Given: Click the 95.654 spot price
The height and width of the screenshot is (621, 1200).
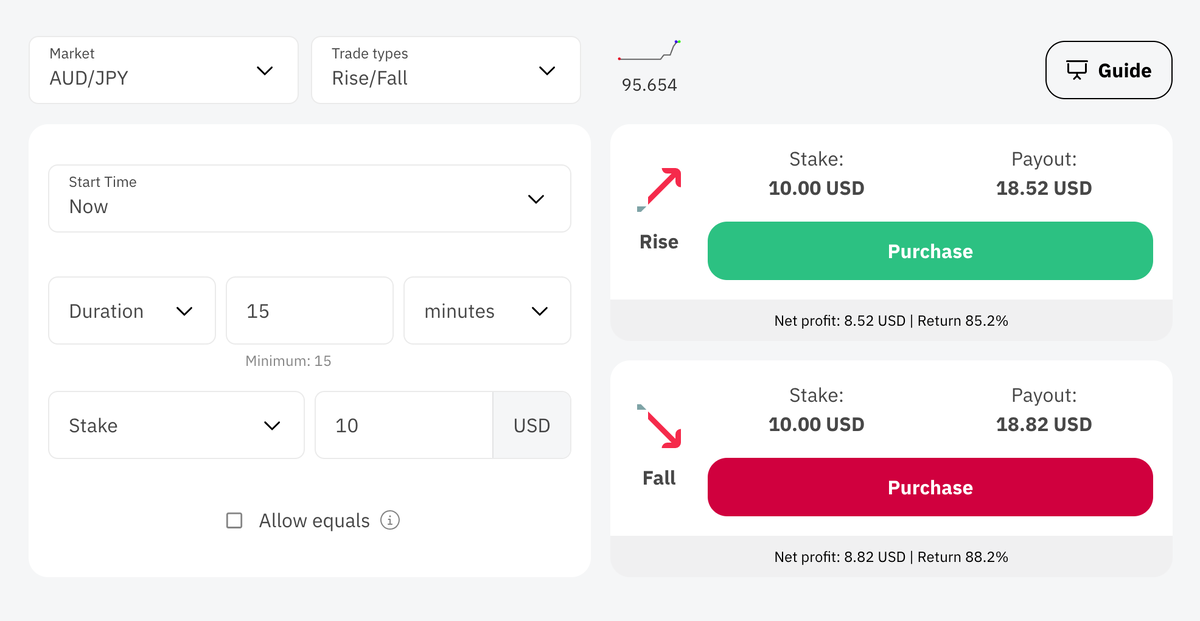Looking at the screenshot, I should pos(649,85).
